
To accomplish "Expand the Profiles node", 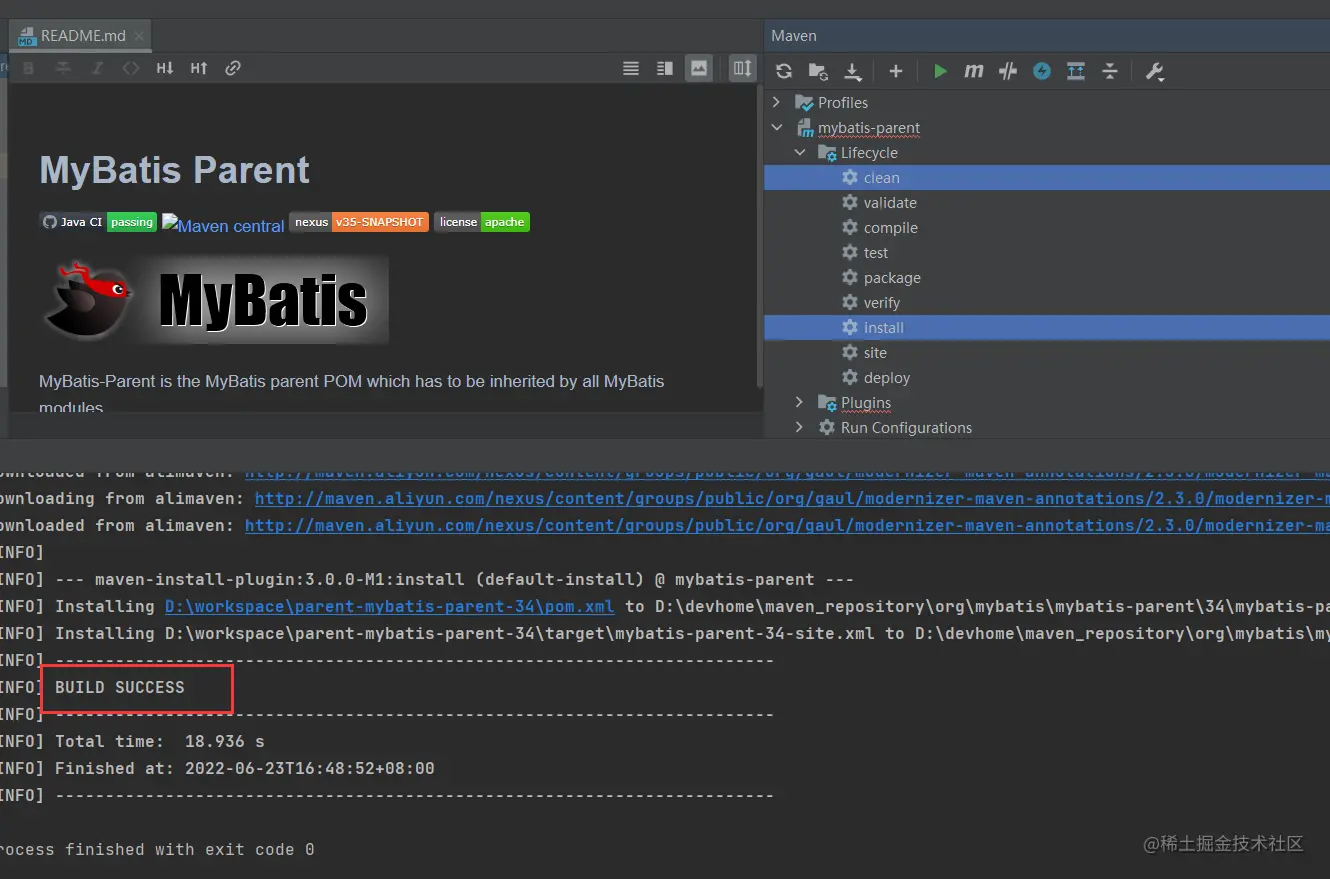I will tap(777, 102).
